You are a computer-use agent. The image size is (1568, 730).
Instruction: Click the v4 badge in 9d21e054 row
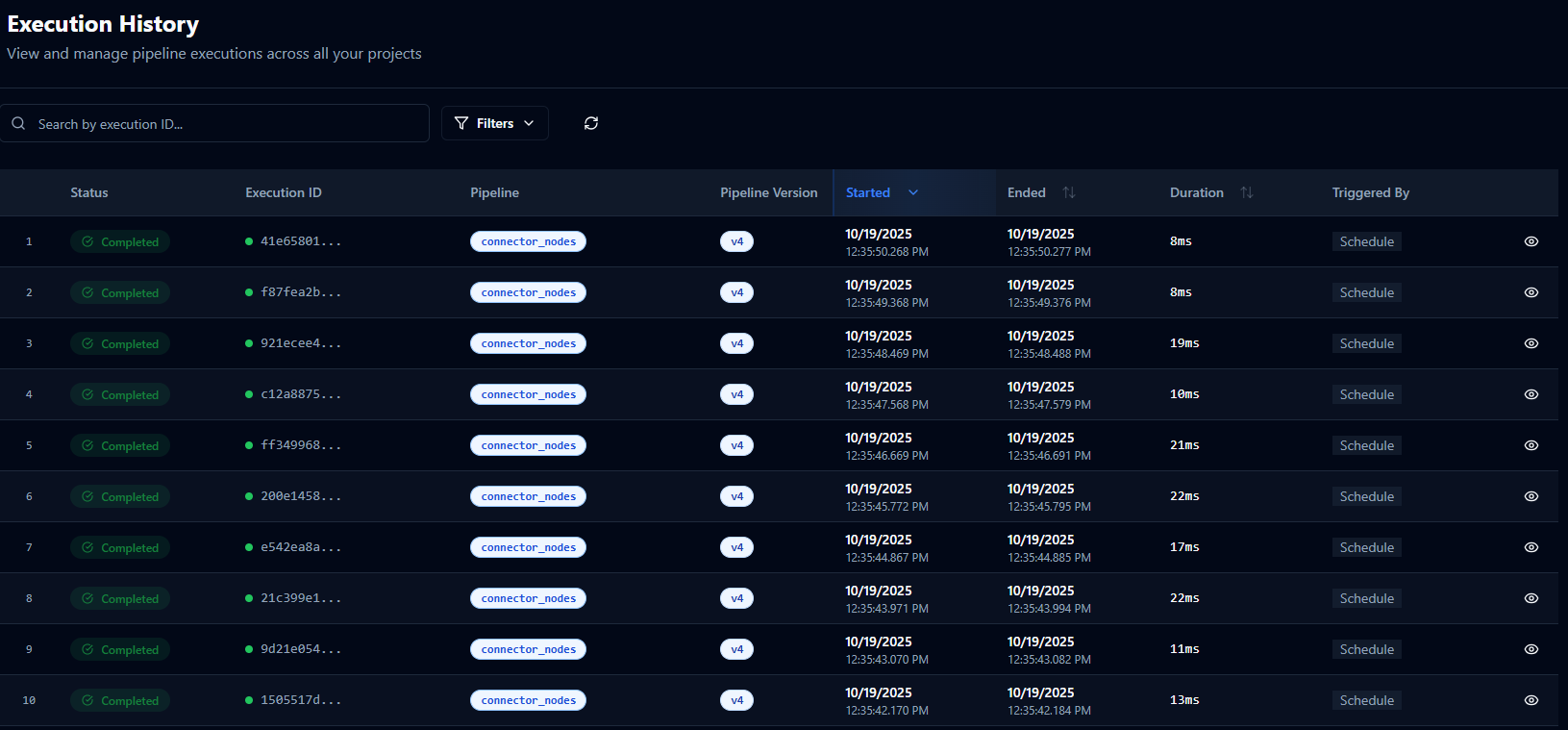tap(736, 649)
